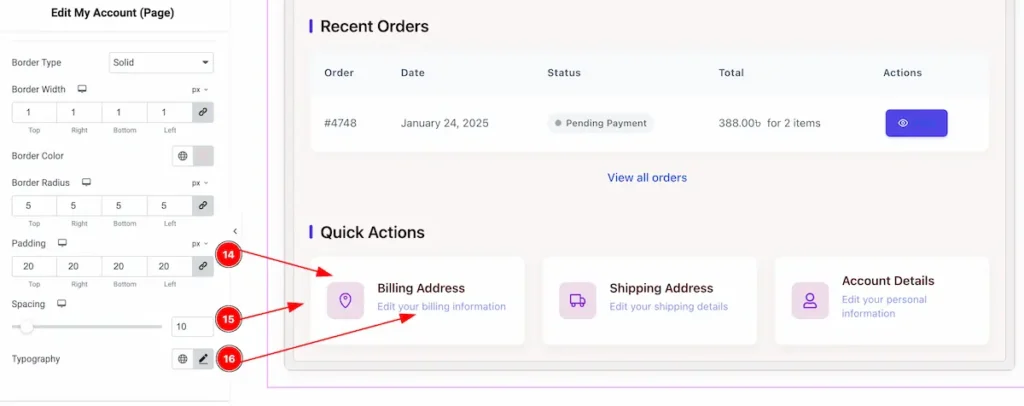Image resolution: width=1024 pixels, height=406 pixels.
Task: Expand Padding px unit selector
Action: point(200,243)
